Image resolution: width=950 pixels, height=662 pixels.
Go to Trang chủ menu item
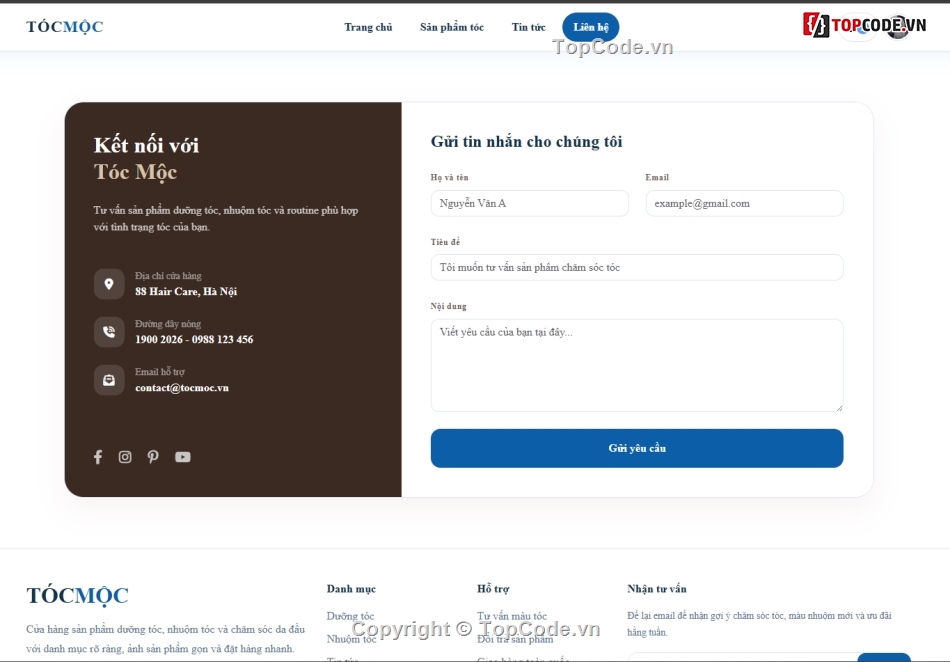(368, 27)
